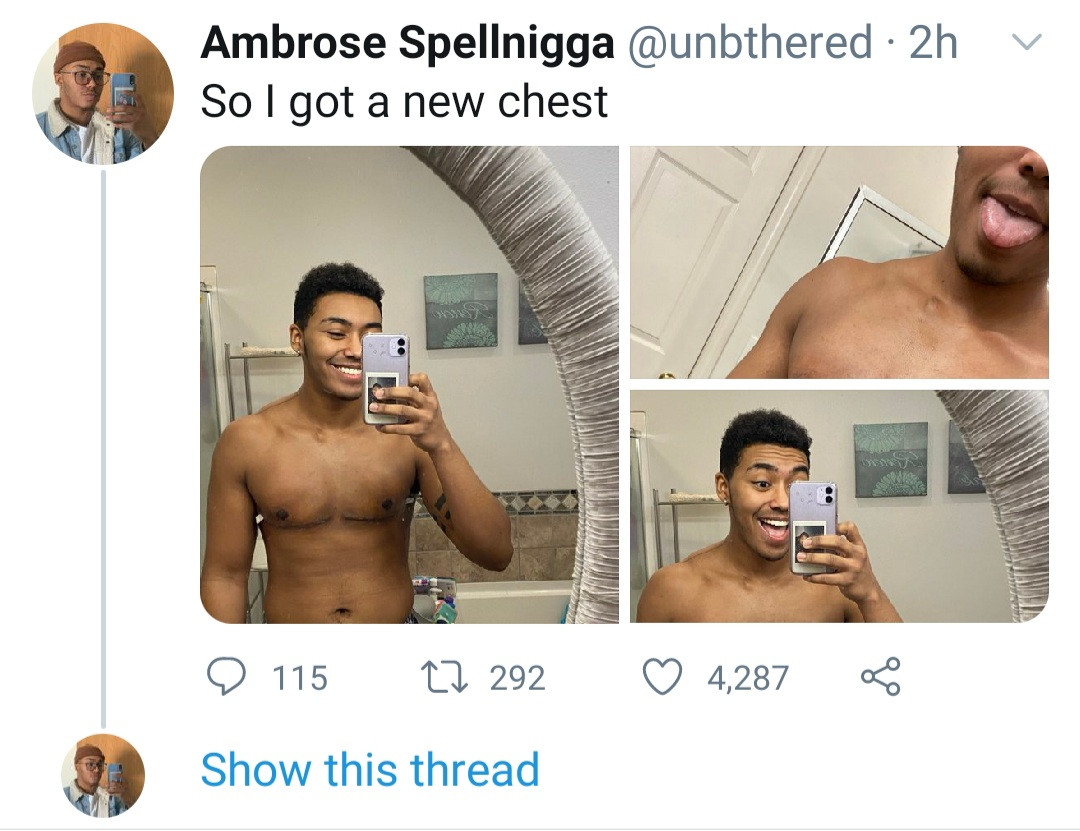The image size is (1080, 831).
Task: Click the vertical thread line connecting the avatars
Action: pyautogui.click(x=103, y=450)
